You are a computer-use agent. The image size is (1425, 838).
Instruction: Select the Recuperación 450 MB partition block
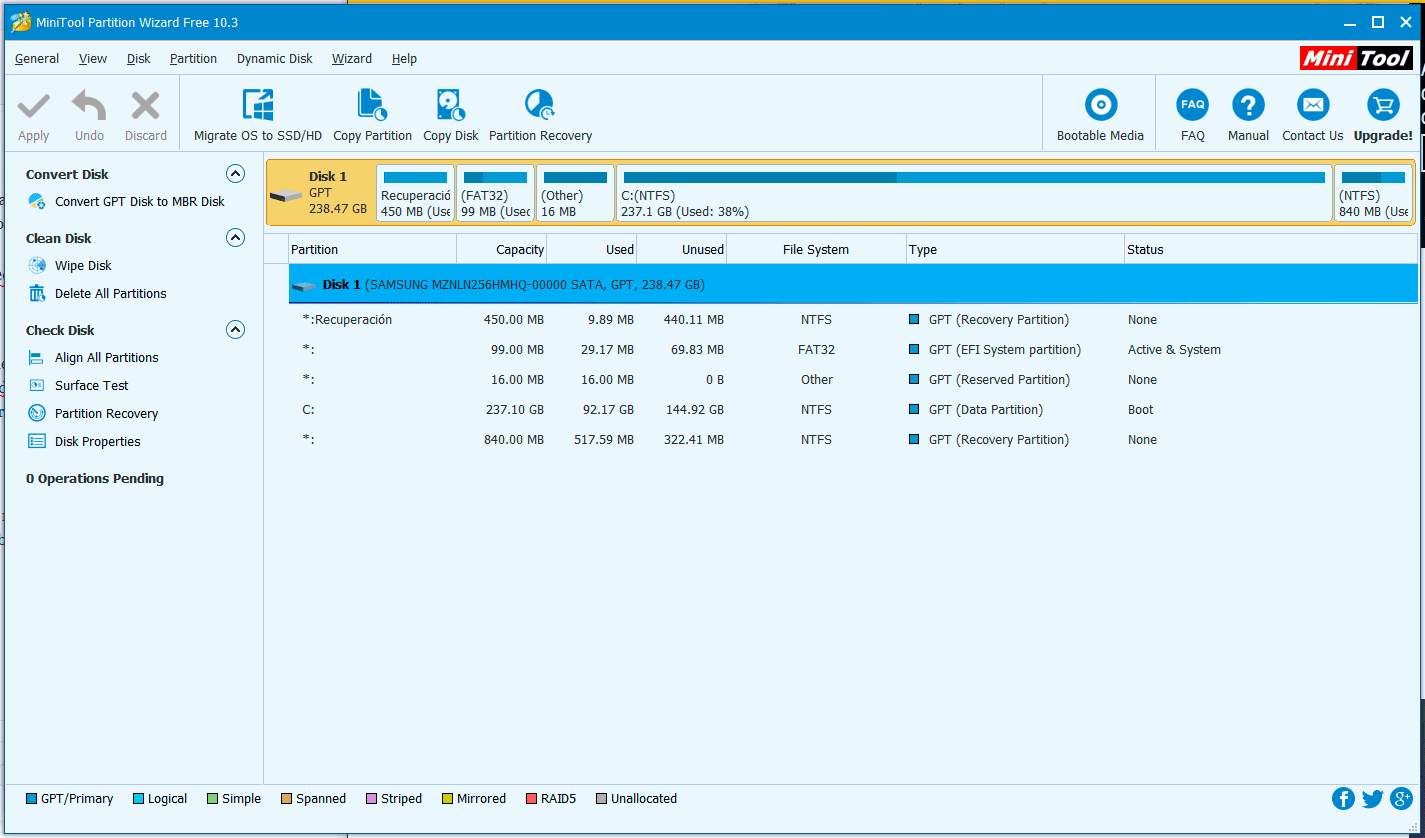coord(415,193)
